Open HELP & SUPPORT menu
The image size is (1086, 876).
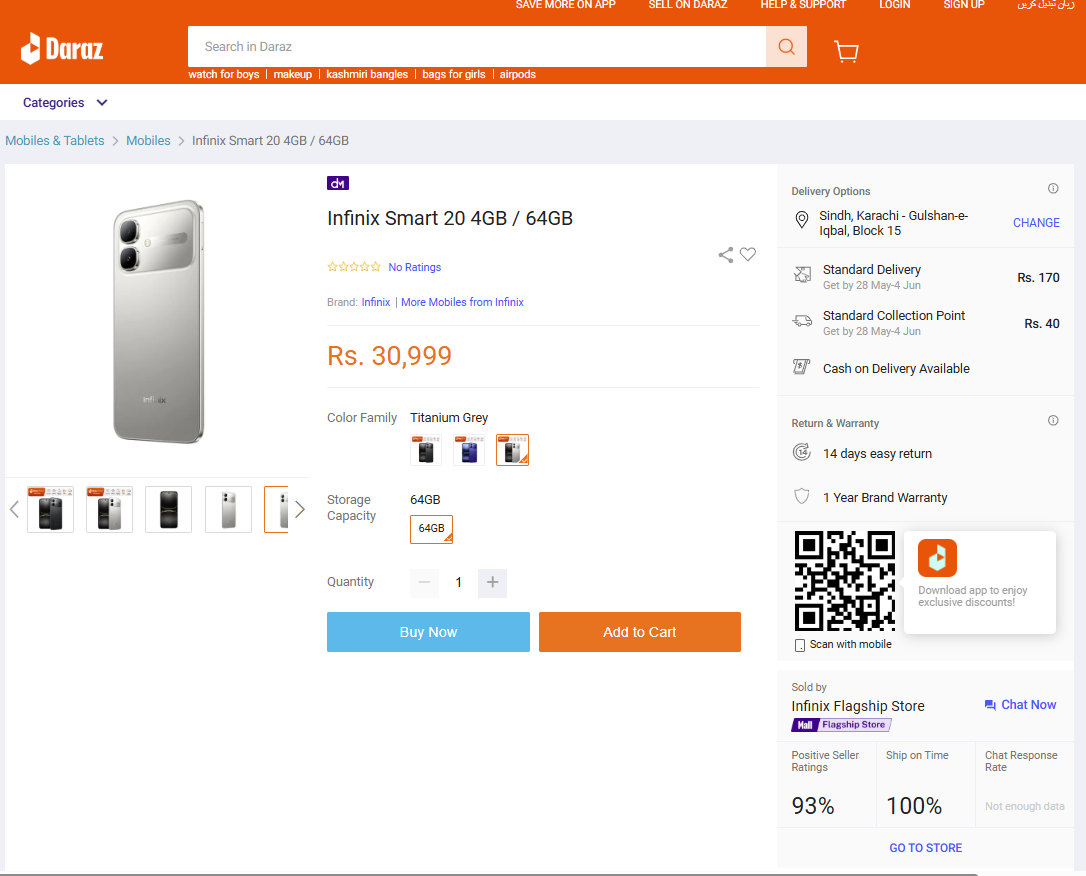click(x=803, y=5)
